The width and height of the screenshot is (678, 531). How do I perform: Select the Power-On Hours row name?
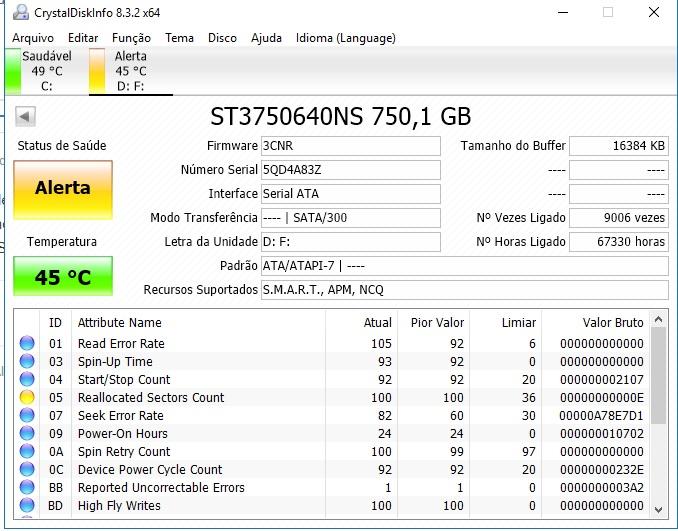tap(122, 434)
